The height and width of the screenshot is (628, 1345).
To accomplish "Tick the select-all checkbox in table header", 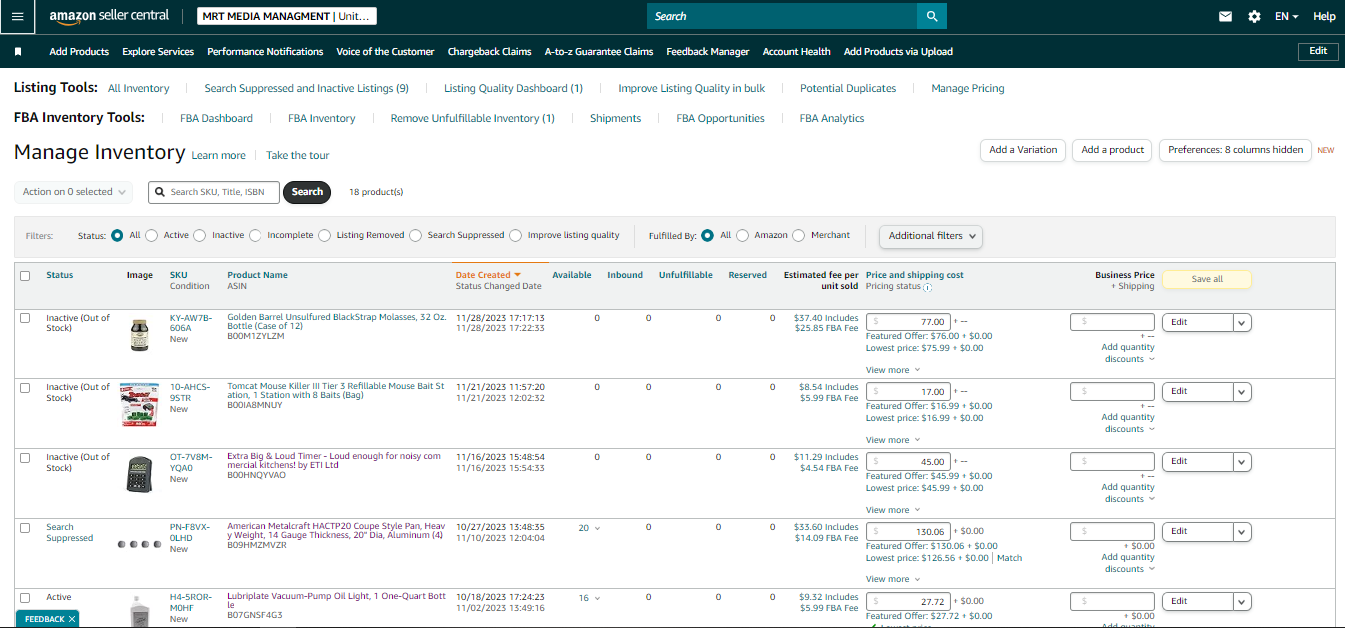I will 25,276.
